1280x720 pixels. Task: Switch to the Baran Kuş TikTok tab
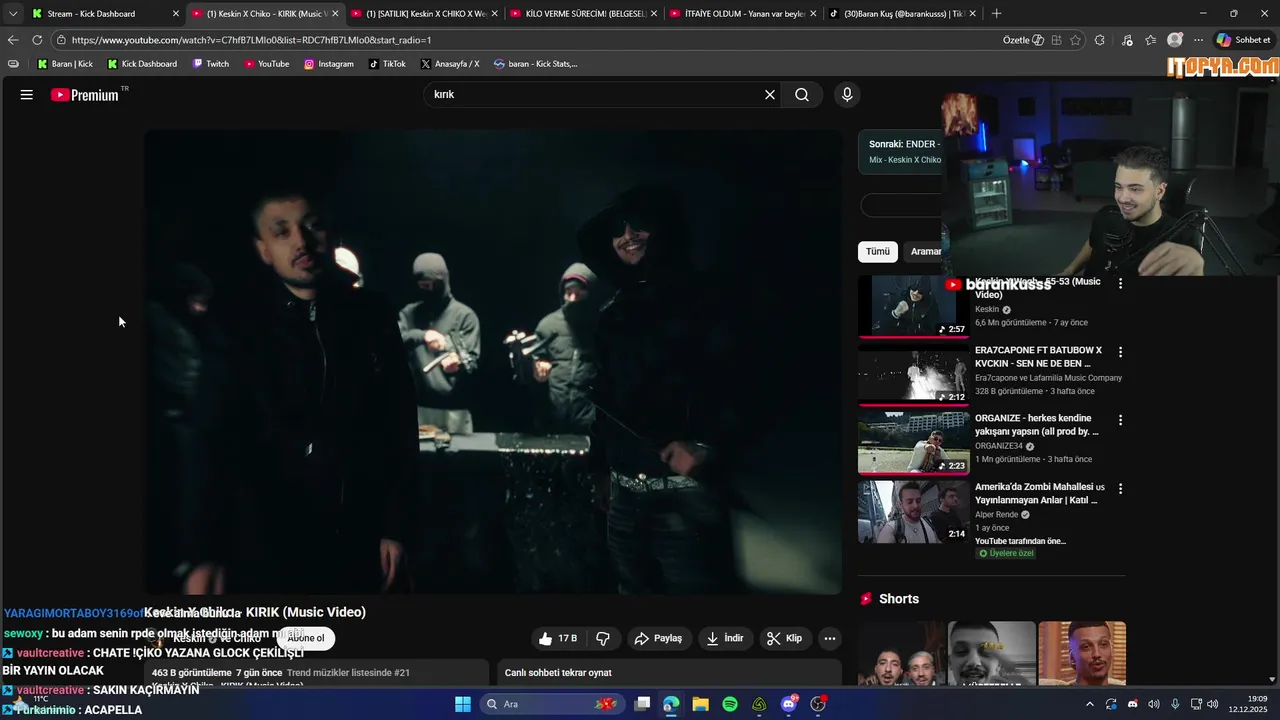901,14
